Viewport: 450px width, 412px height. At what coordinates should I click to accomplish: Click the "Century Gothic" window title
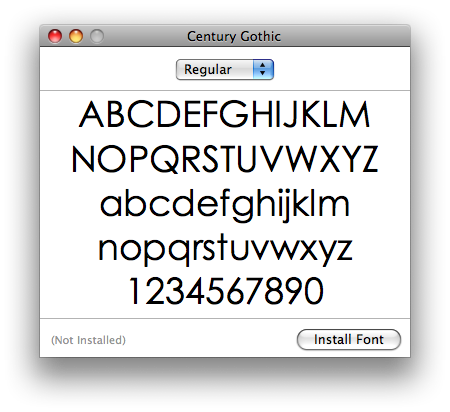point(234,36)
